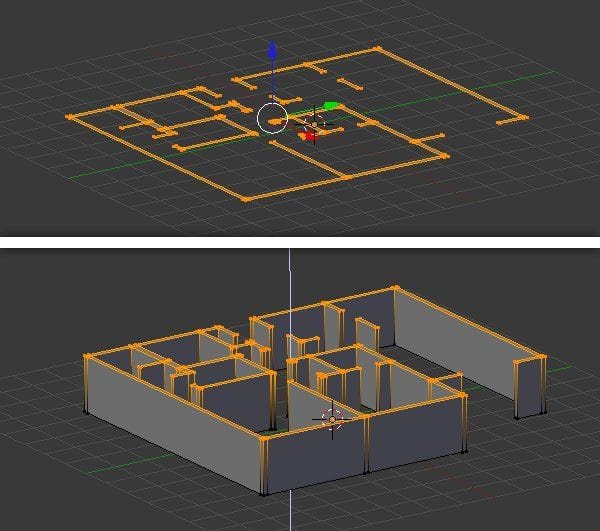Click the red X-axis arrow handle
600x531 pixels.
[x=308, y=135]
